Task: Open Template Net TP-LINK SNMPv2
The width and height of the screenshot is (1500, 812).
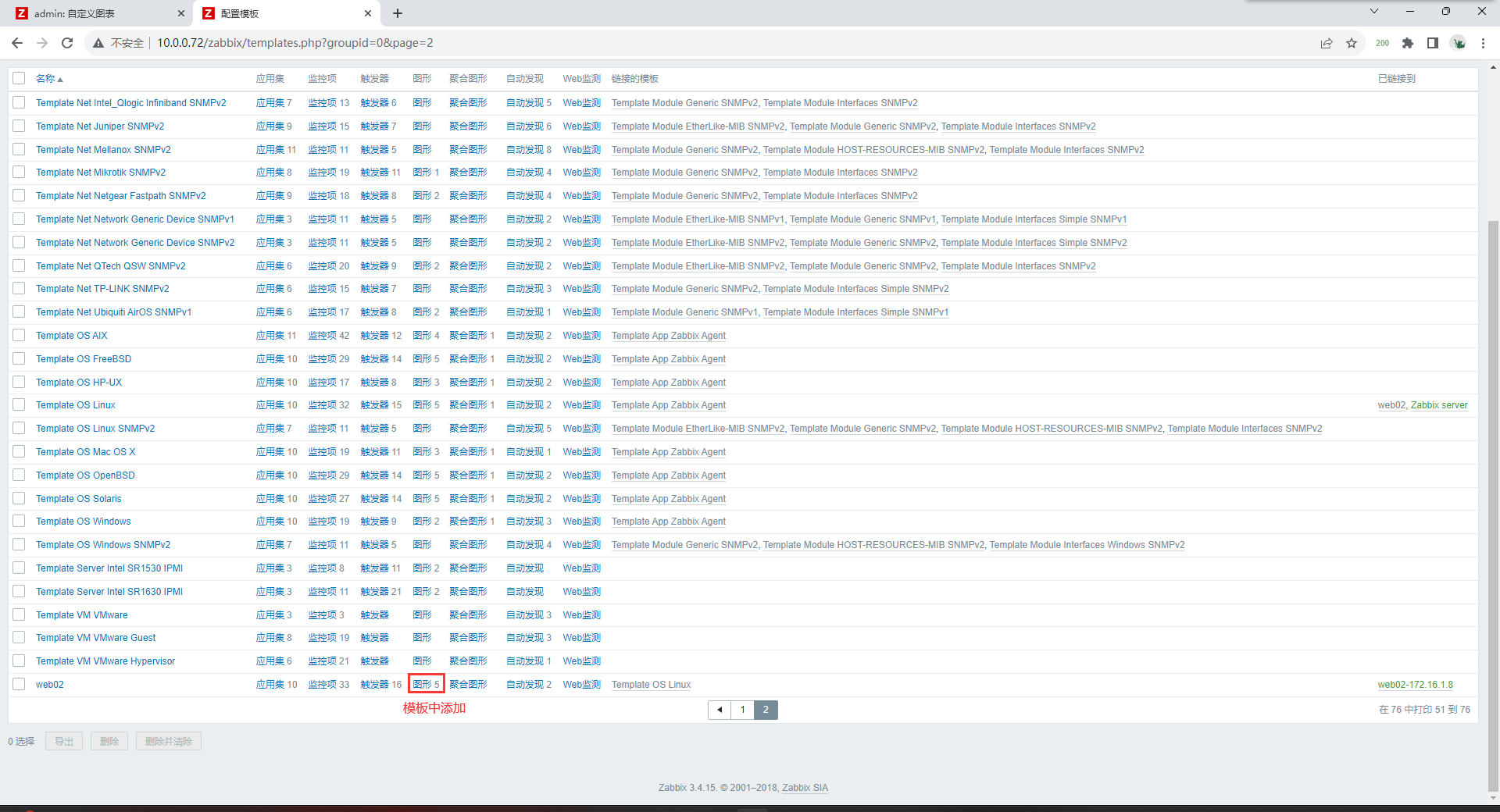Action: tap(102, 289)
